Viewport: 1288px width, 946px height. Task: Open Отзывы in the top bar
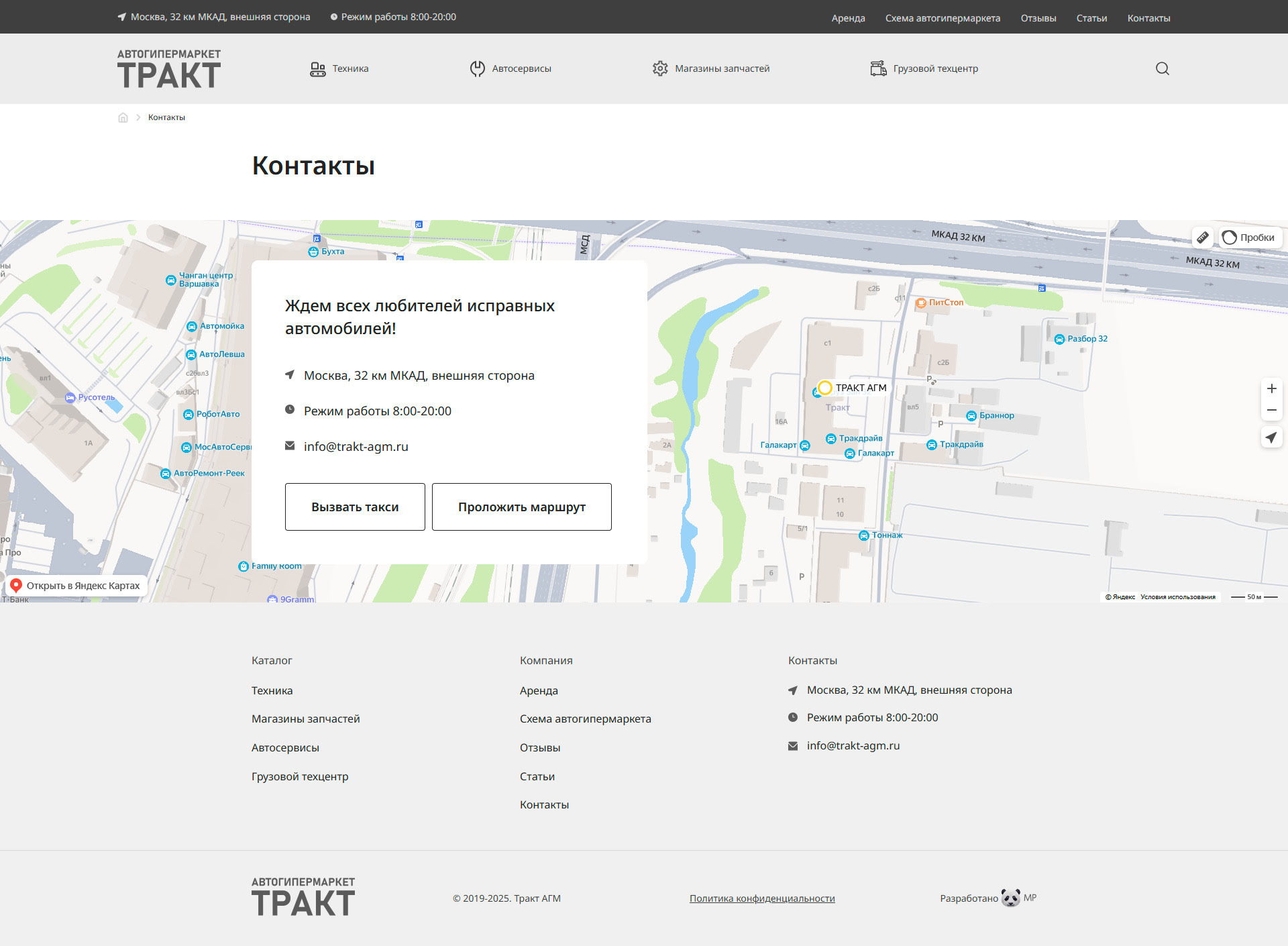tap(1038, 18)
